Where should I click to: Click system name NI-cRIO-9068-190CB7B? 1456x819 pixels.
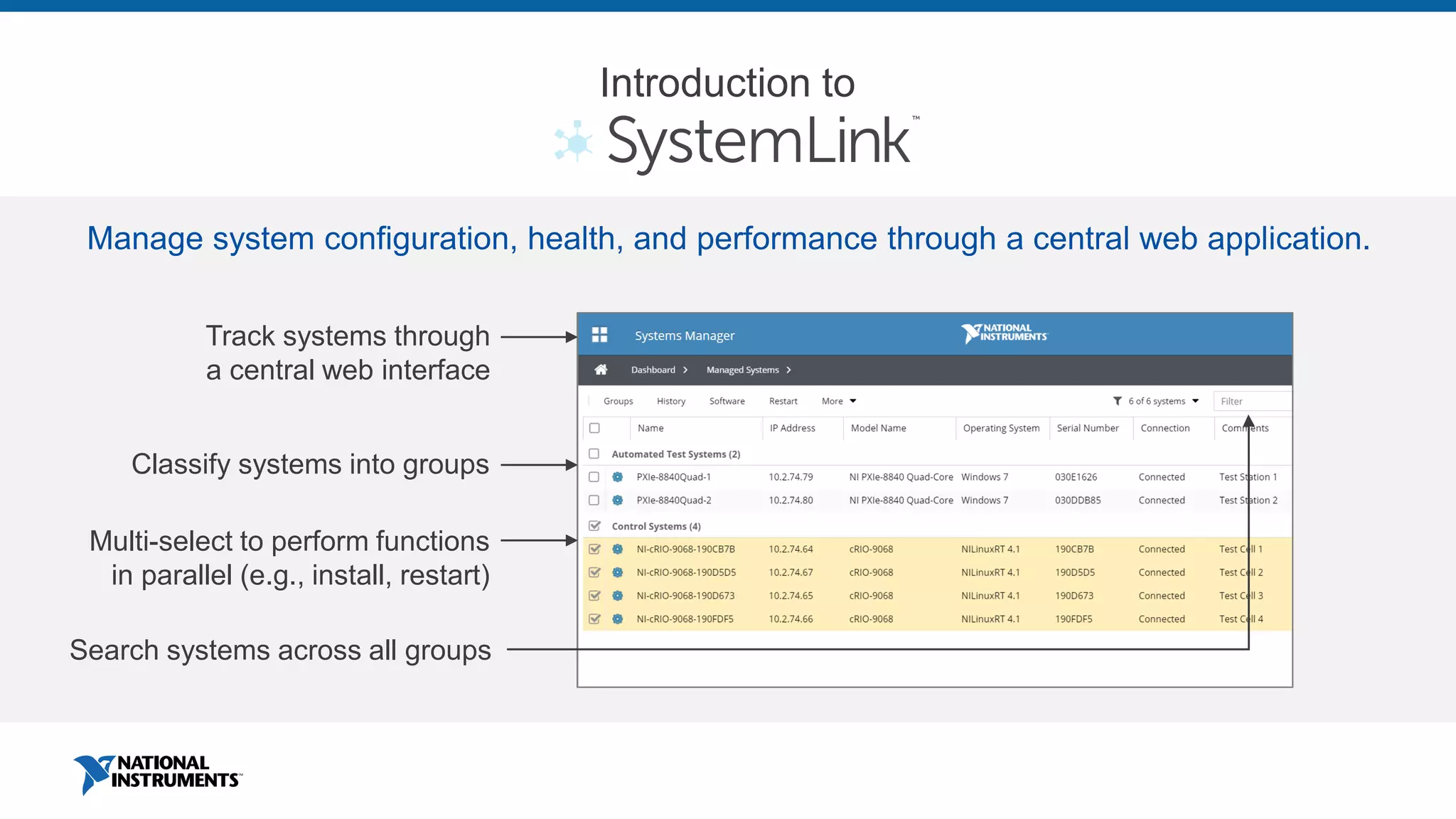pyautogui.click(x=686, y=549)
